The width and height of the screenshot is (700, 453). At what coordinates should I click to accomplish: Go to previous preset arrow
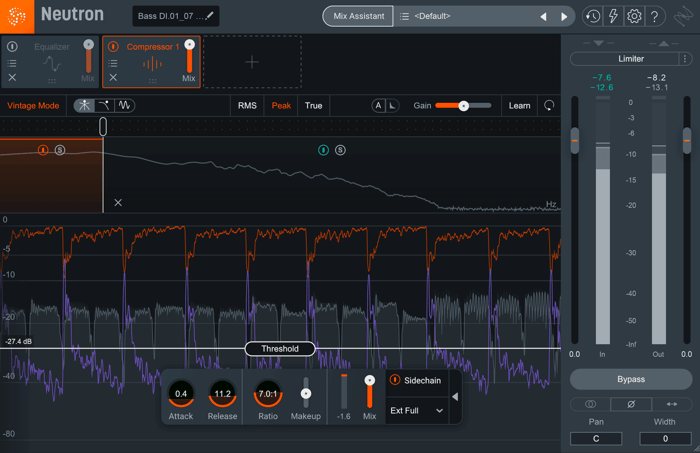(543, 17)
